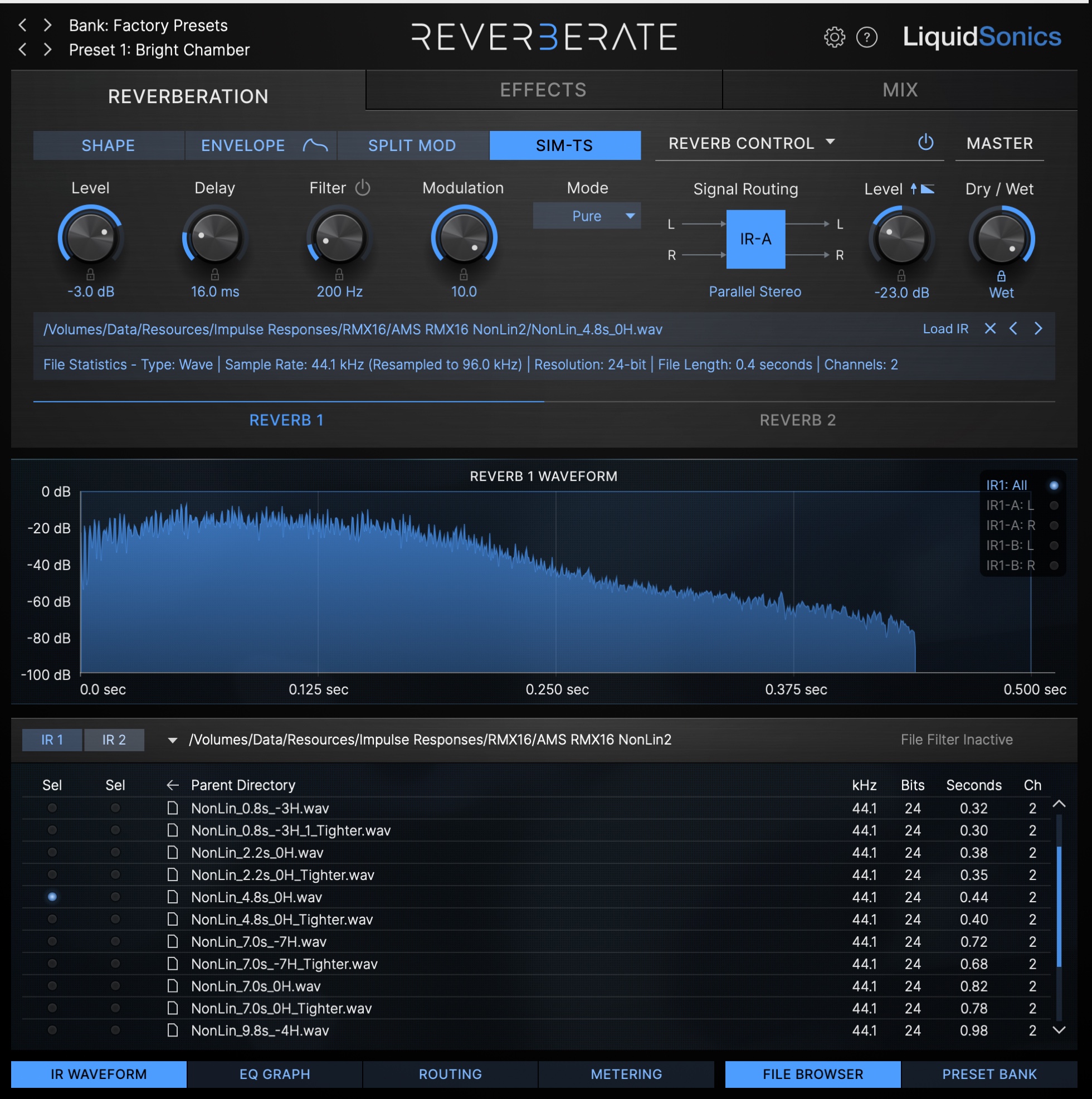Click the reverb Level -23.0 dB lock icon
Viewport: 1092px width, 1099px height.
[x=901, y=276]
